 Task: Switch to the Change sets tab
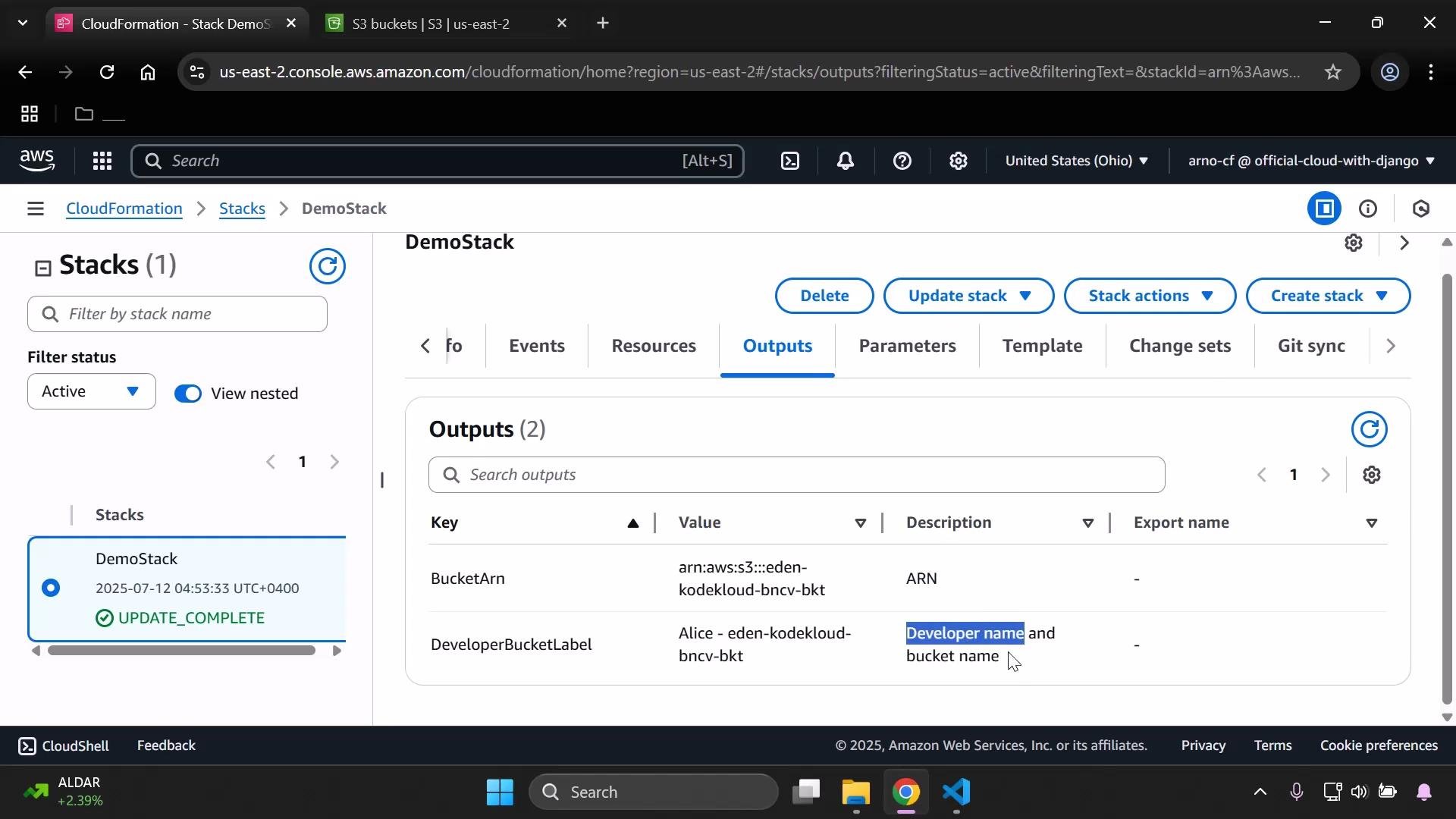point(1180,347)
